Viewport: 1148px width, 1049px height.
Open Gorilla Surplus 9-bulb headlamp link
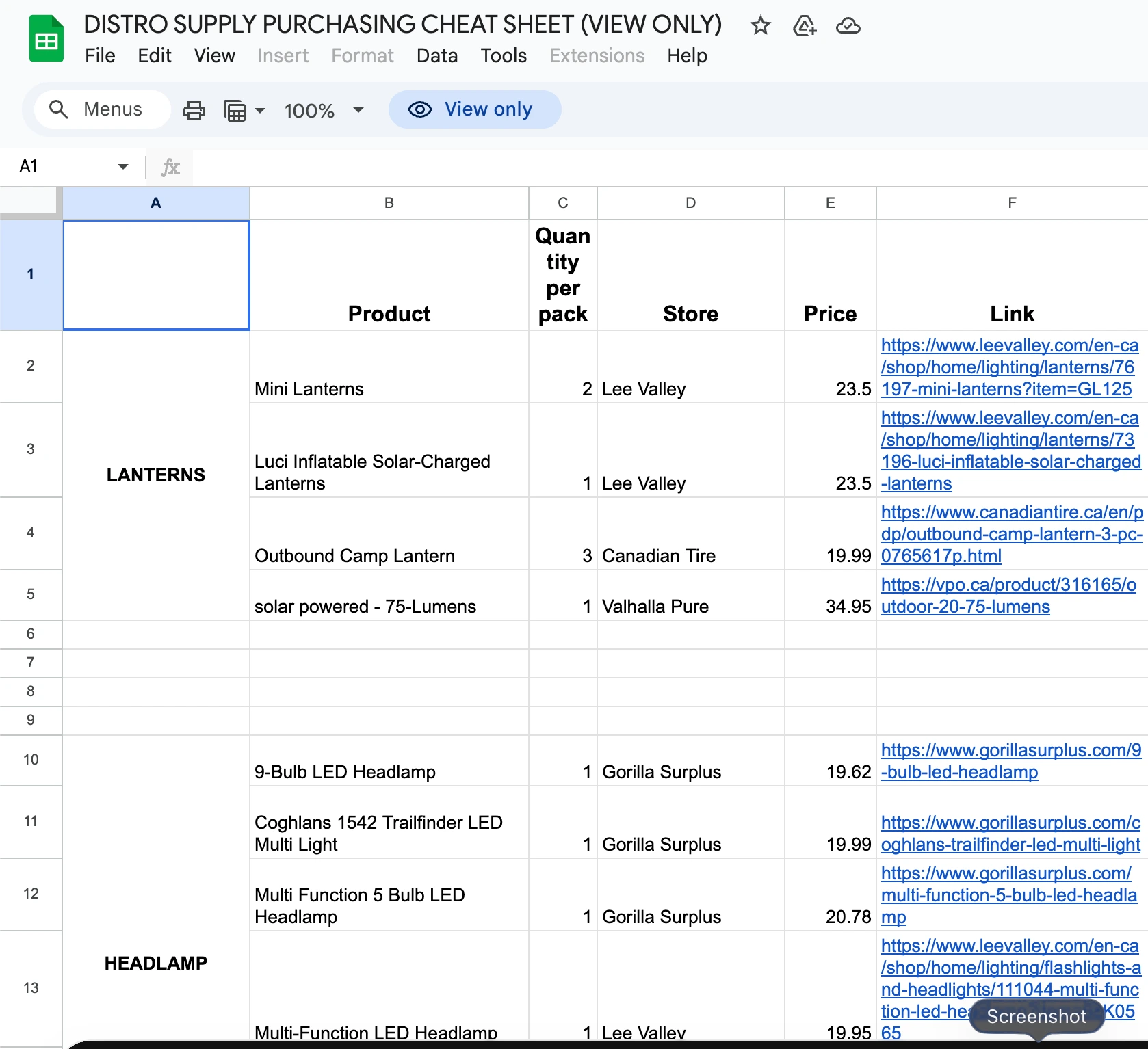[x=1011, y=761]
